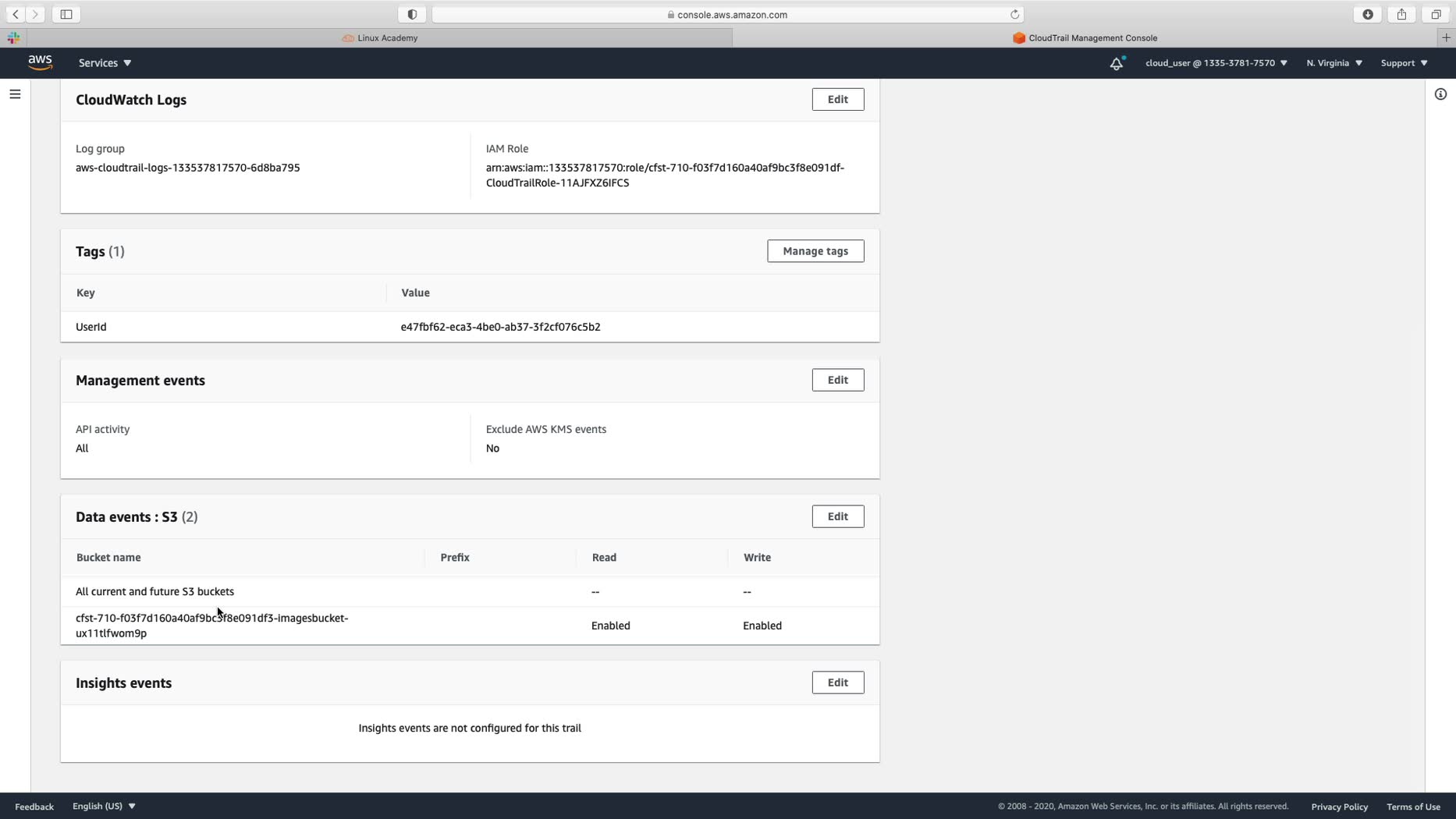Open the Terms of Use link
This screenshot has width=1456, height=819.
1414,807
